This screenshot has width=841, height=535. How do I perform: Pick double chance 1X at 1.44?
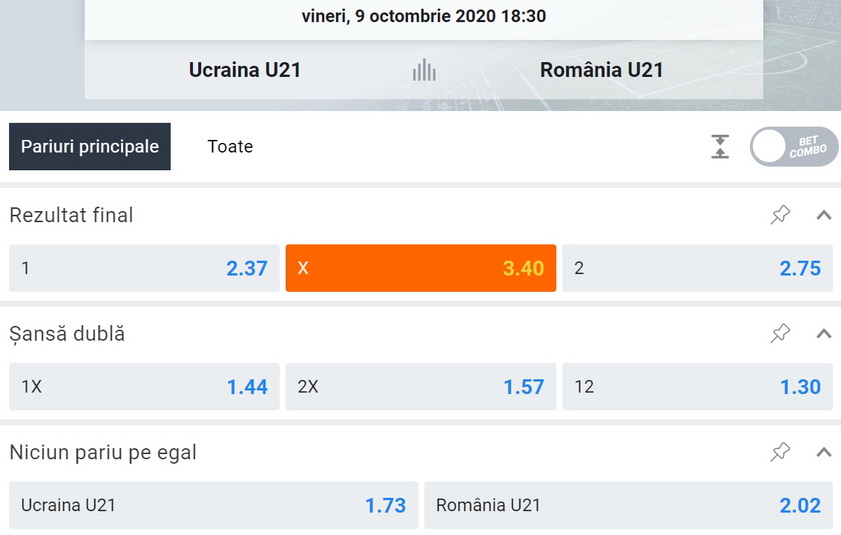click(x=144, y=386)
